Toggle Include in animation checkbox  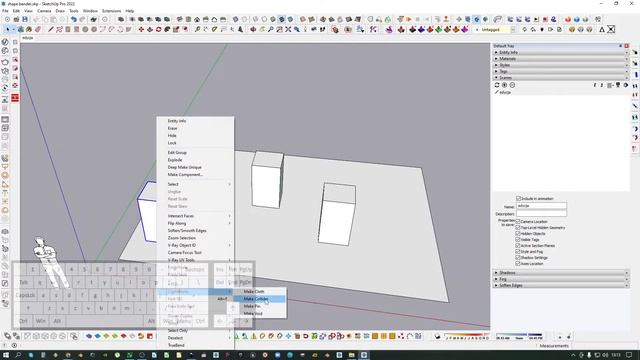click(x=518, y=198)
